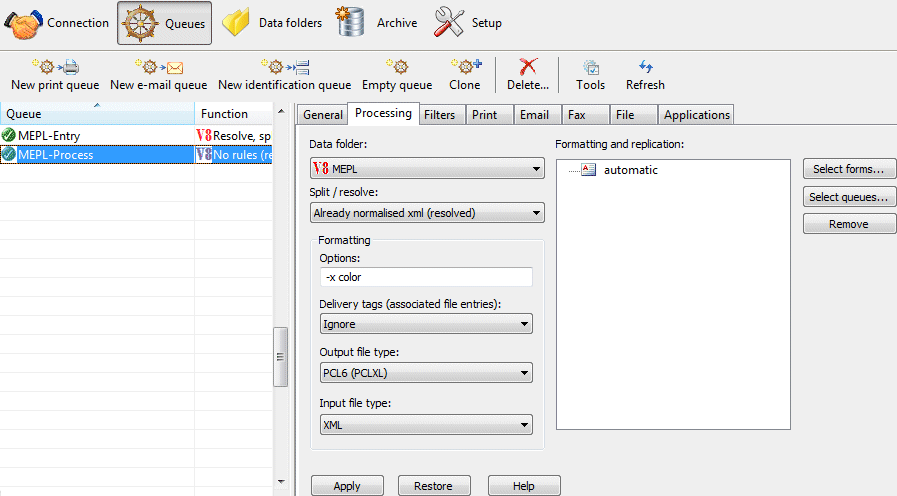Click the queue list scroll down arrow
Screen dimensions: 897x496
coord(281,482)
